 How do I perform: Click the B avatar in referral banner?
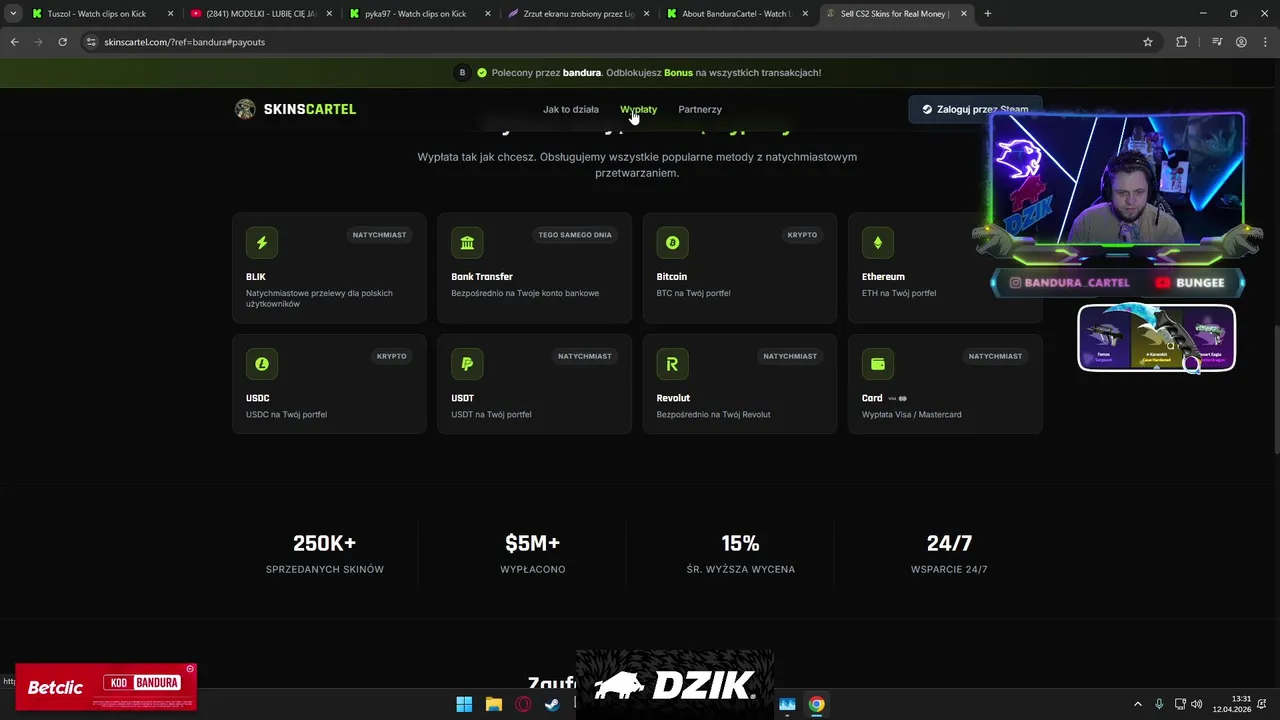462,73
